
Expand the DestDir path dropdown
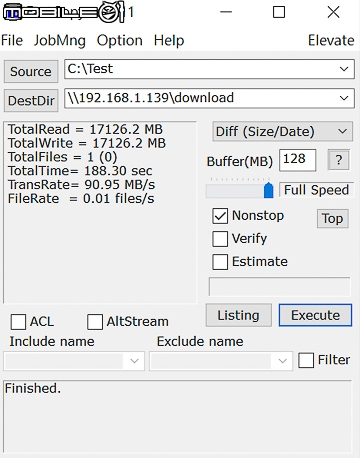(344, 98)
